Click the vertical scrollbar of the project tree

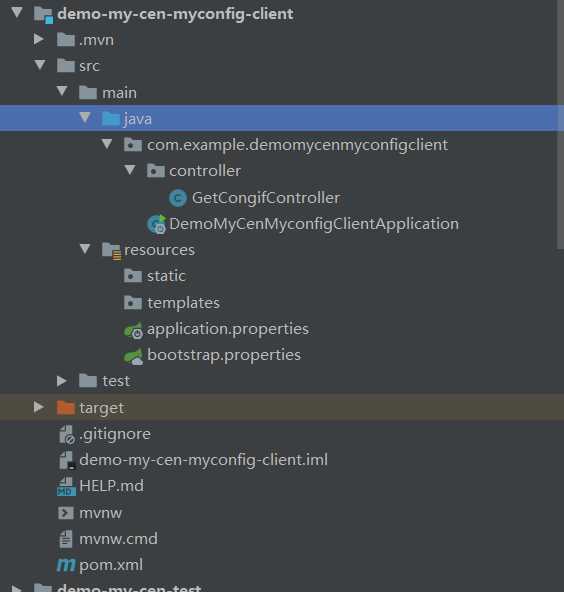(560, 125)
